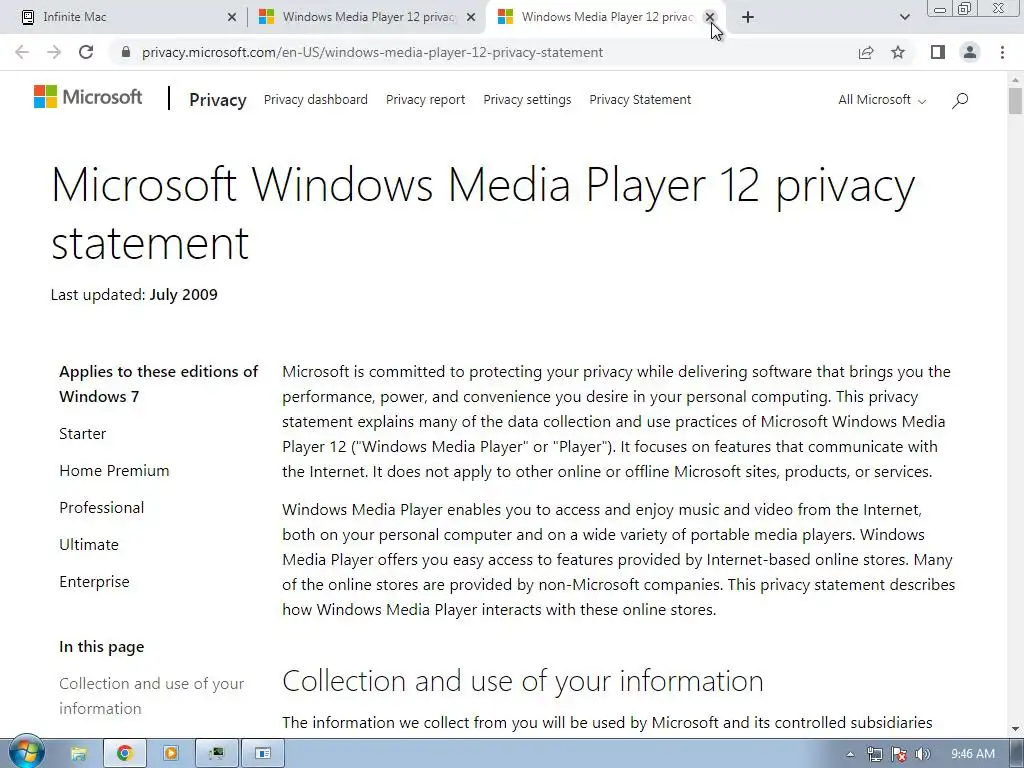Viewport: 1024px width, 768px height.
Task: Open the Privacy report menu item
Action: (425, 100)
